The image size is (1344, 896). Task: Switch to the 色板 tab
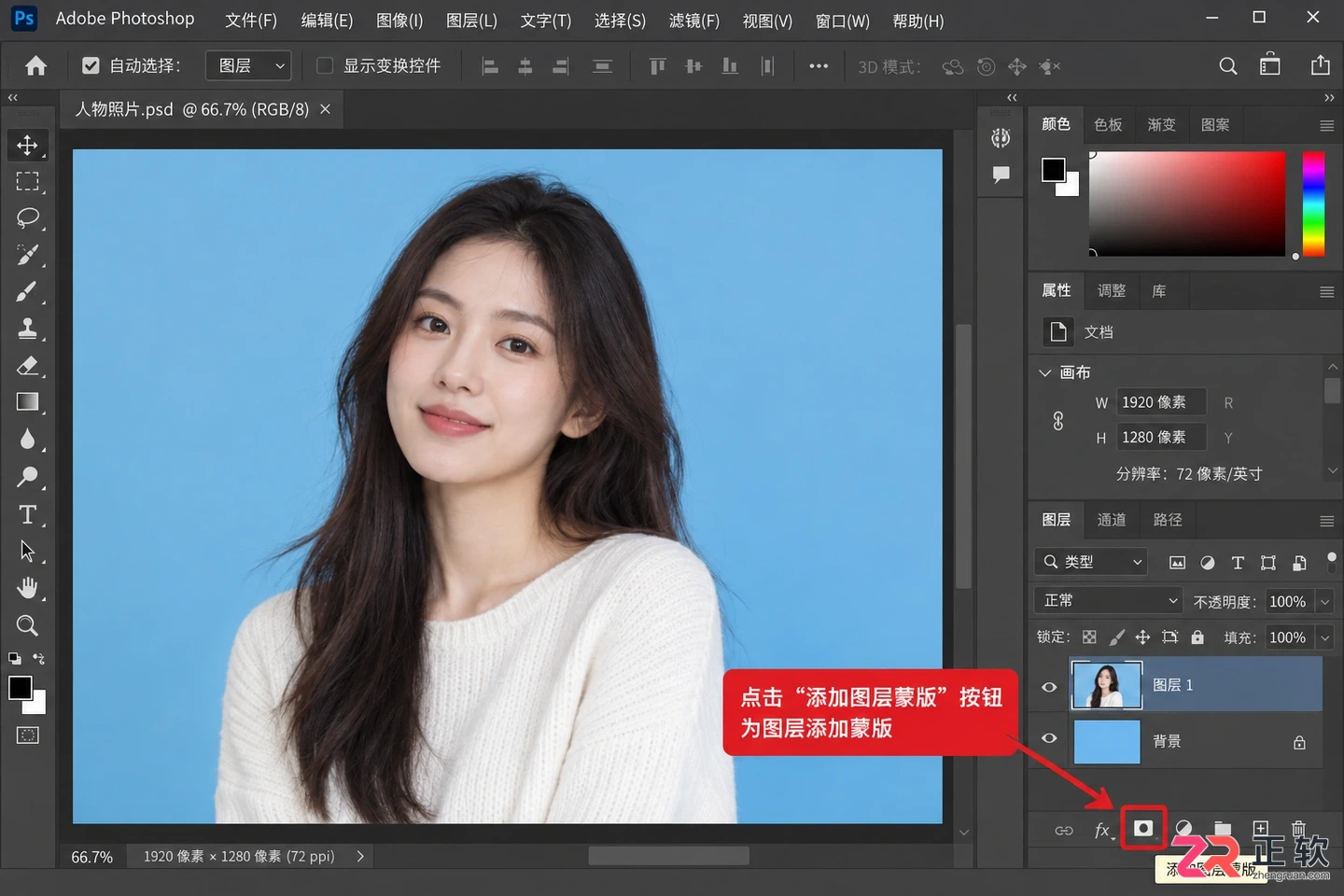(x=1108, y=125)
